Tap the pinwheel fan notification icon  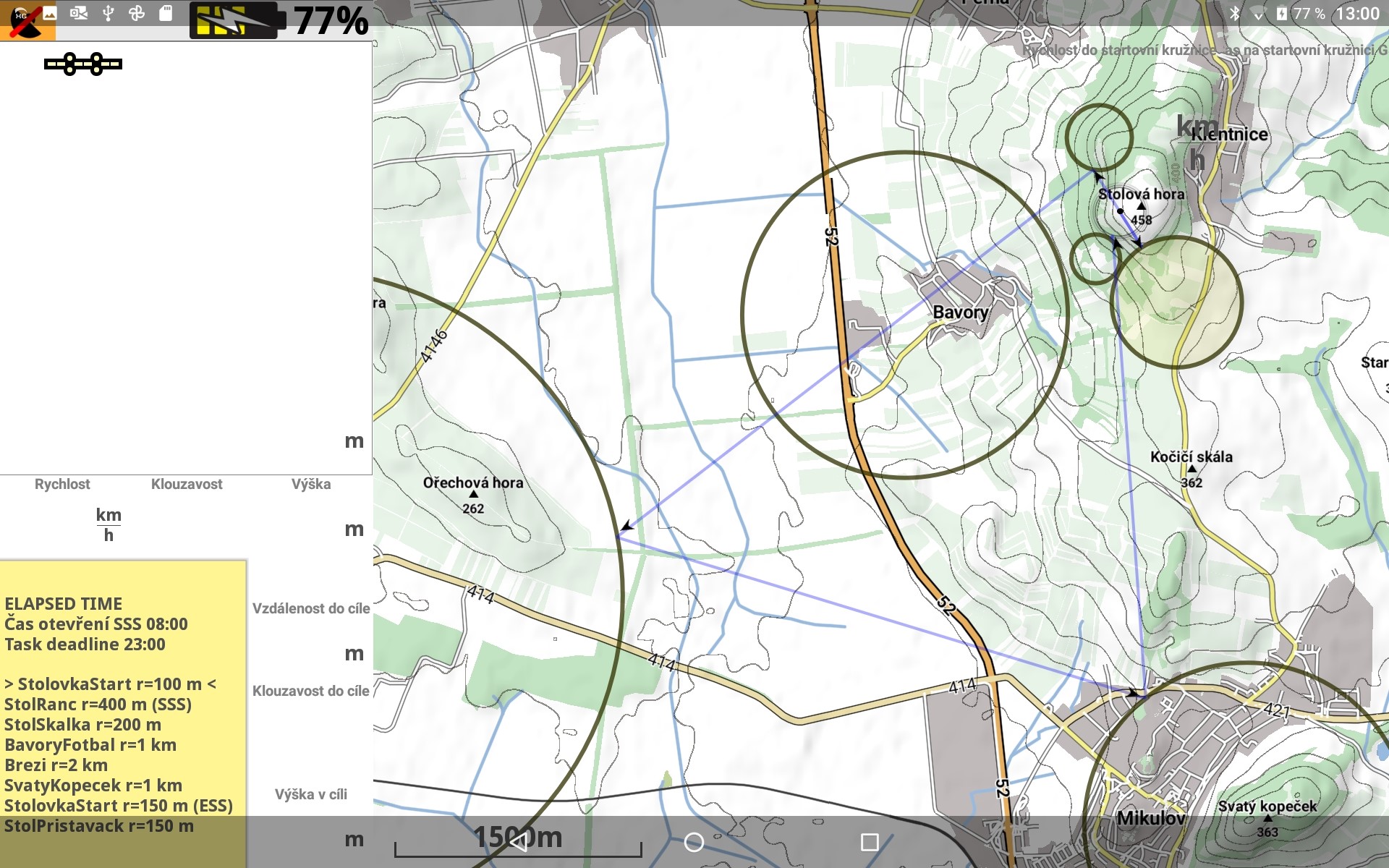tap(137, 13)
